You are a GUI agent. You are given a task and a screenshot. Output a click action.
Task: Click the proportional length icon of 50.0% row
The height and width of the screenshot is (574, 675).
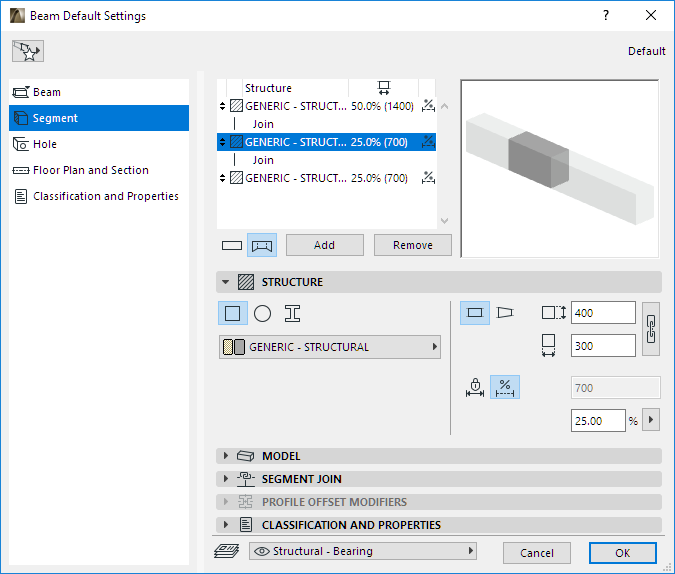click(428, 105)
